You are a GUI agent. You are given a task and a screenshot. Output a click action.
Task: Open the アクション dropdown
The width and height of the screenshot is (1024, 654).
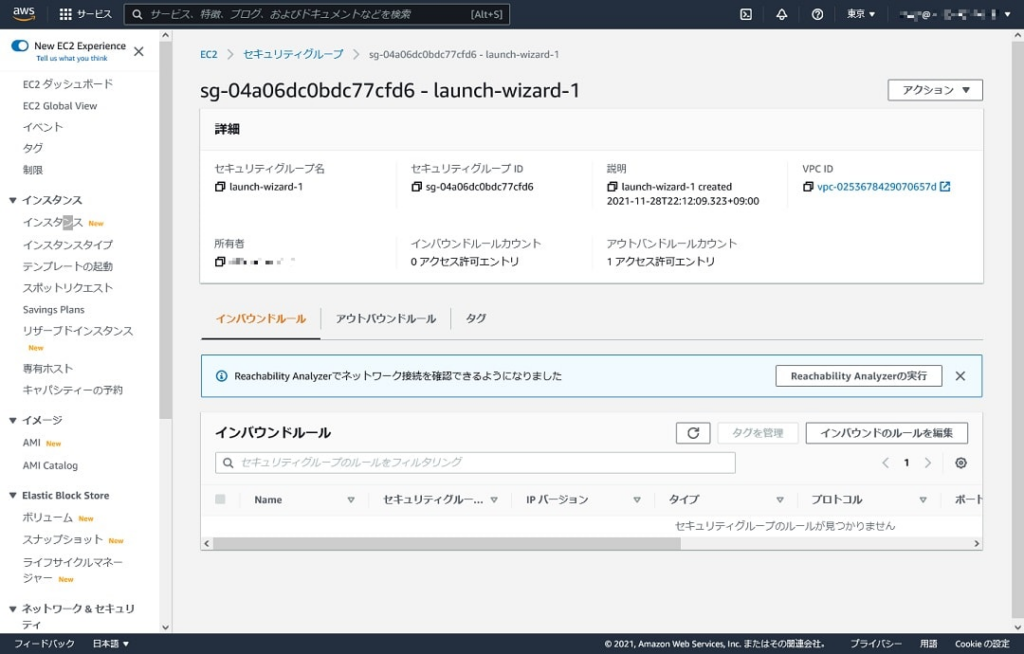pyautogui.click(x=935, y=90)
